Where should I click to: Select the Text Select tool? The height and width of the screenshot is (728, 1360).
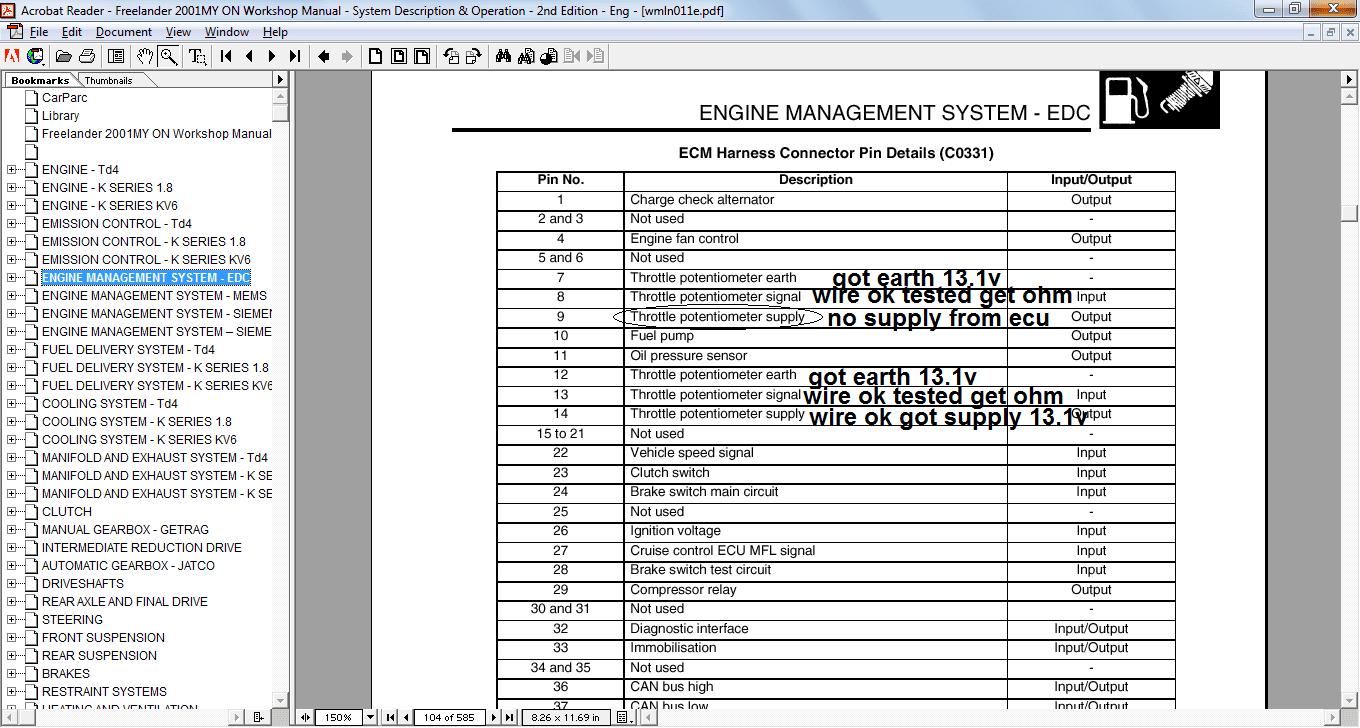coord(197,56)
